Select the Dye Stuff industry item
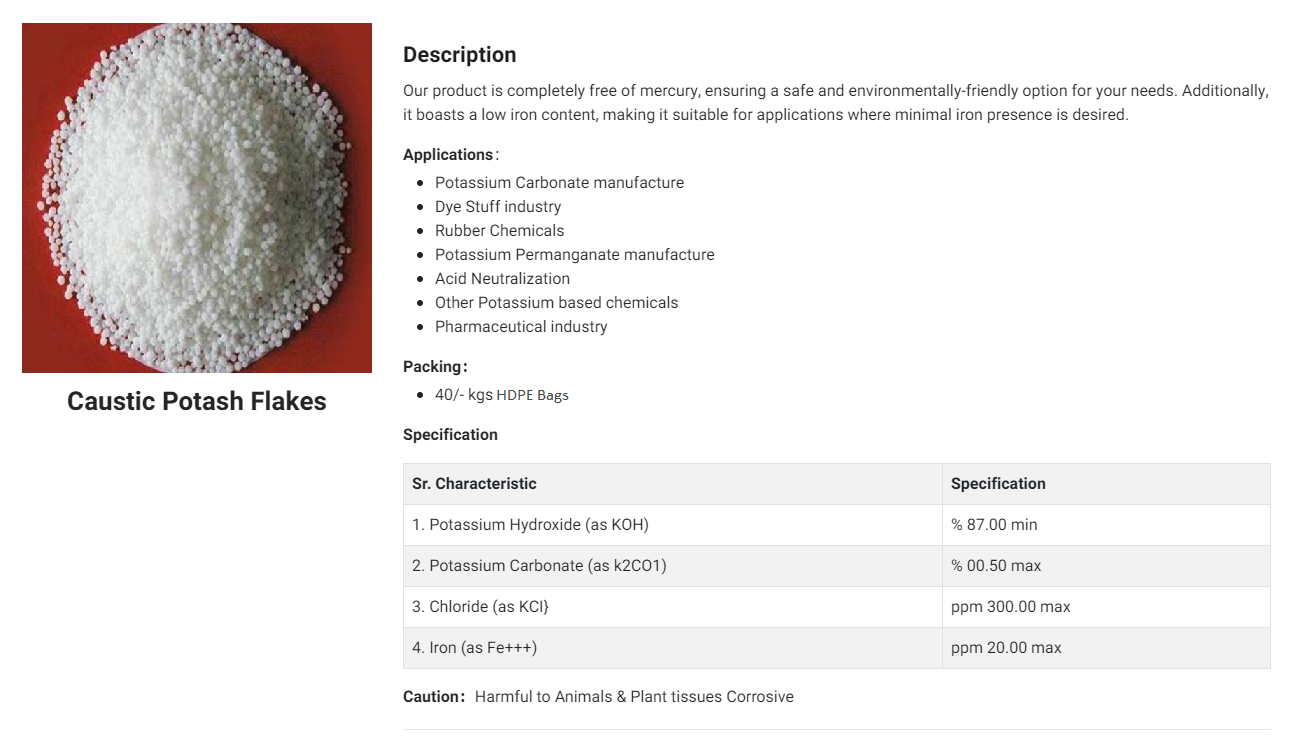The height and width of the screenshot is (741, 1299). (498, 207)
